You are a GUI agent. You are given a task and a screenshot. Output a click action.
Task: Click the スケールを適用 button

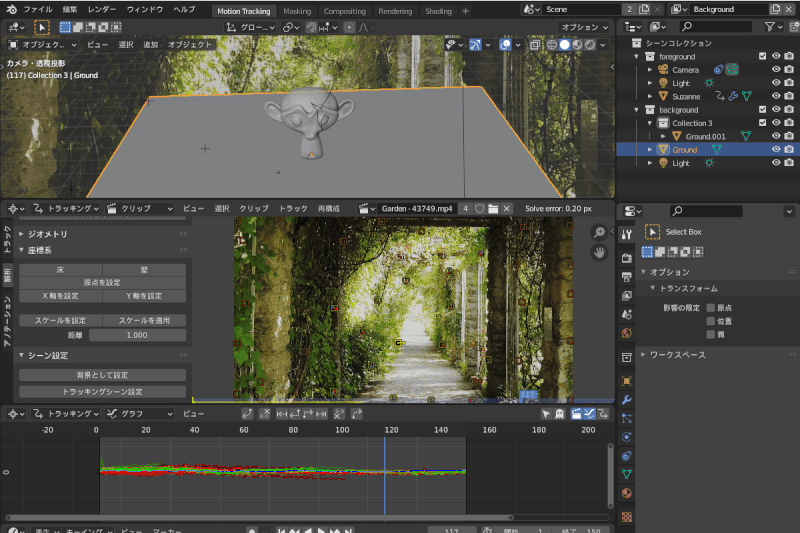tap(144, 320)
